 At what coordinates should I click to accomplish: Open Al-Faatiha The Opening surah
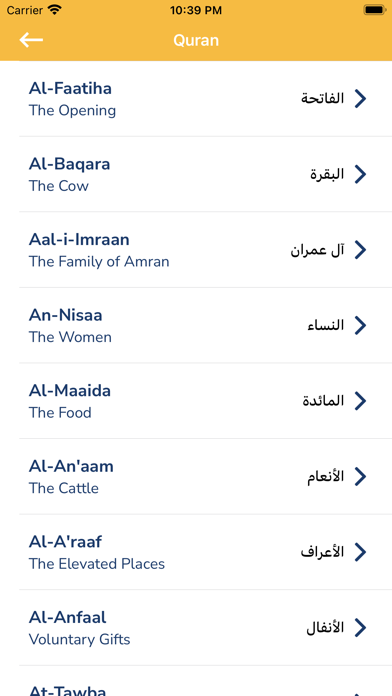click(x=196, y=99)
